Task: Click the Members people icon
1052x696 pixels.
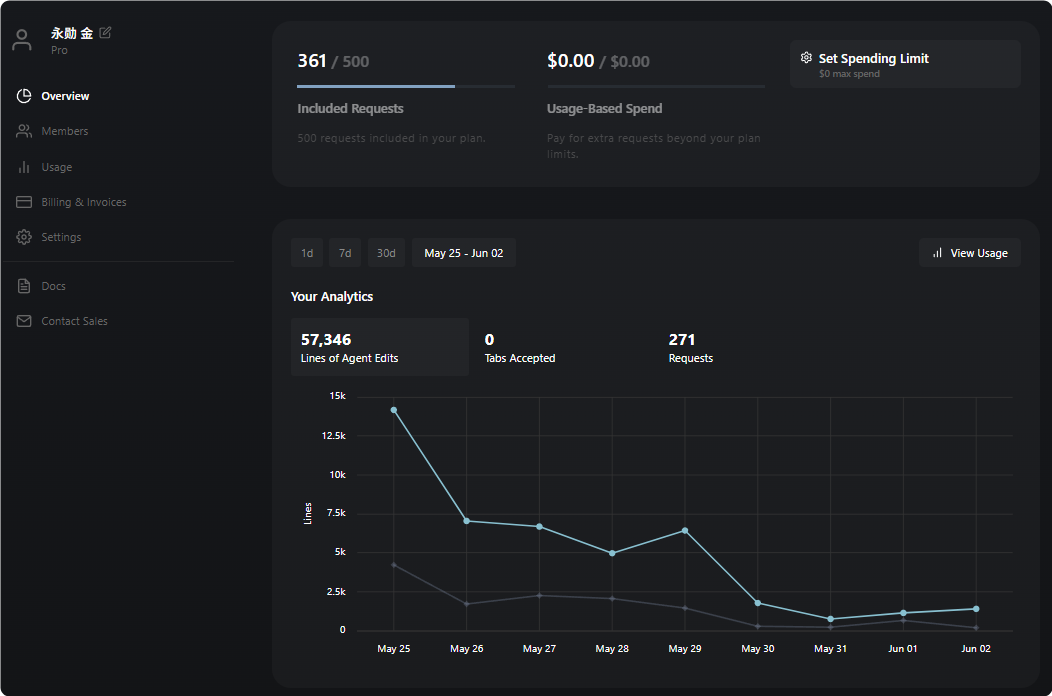Action: pyautogui.click(x=24, y=131)
